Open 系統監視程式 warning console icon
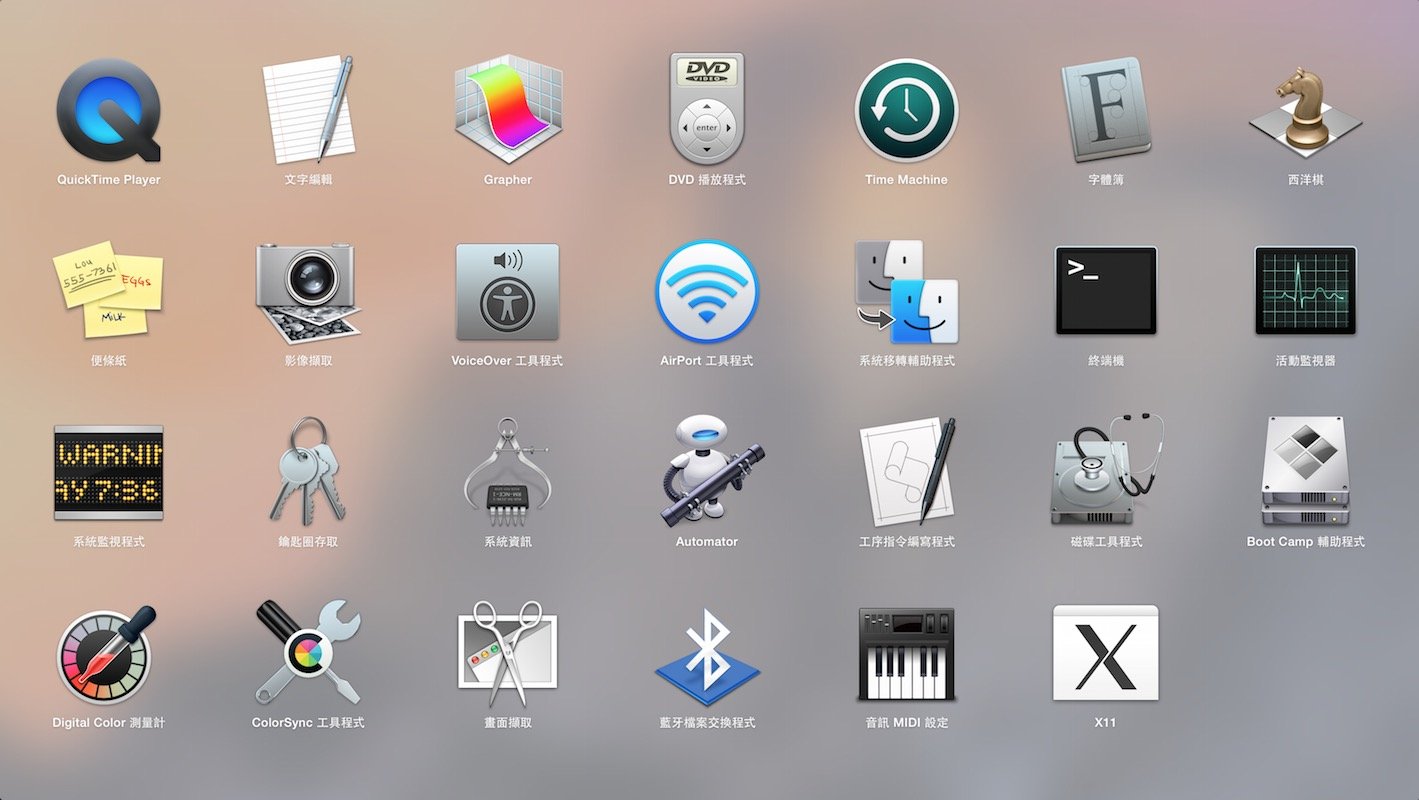 pos(108,472)
